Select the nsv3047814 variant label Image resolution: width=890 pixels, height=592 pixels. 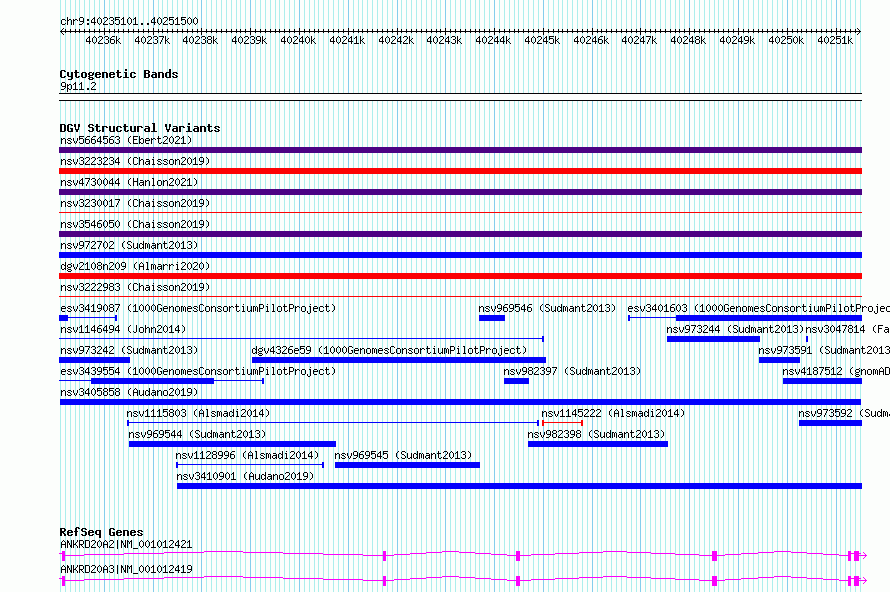(847, 329)
